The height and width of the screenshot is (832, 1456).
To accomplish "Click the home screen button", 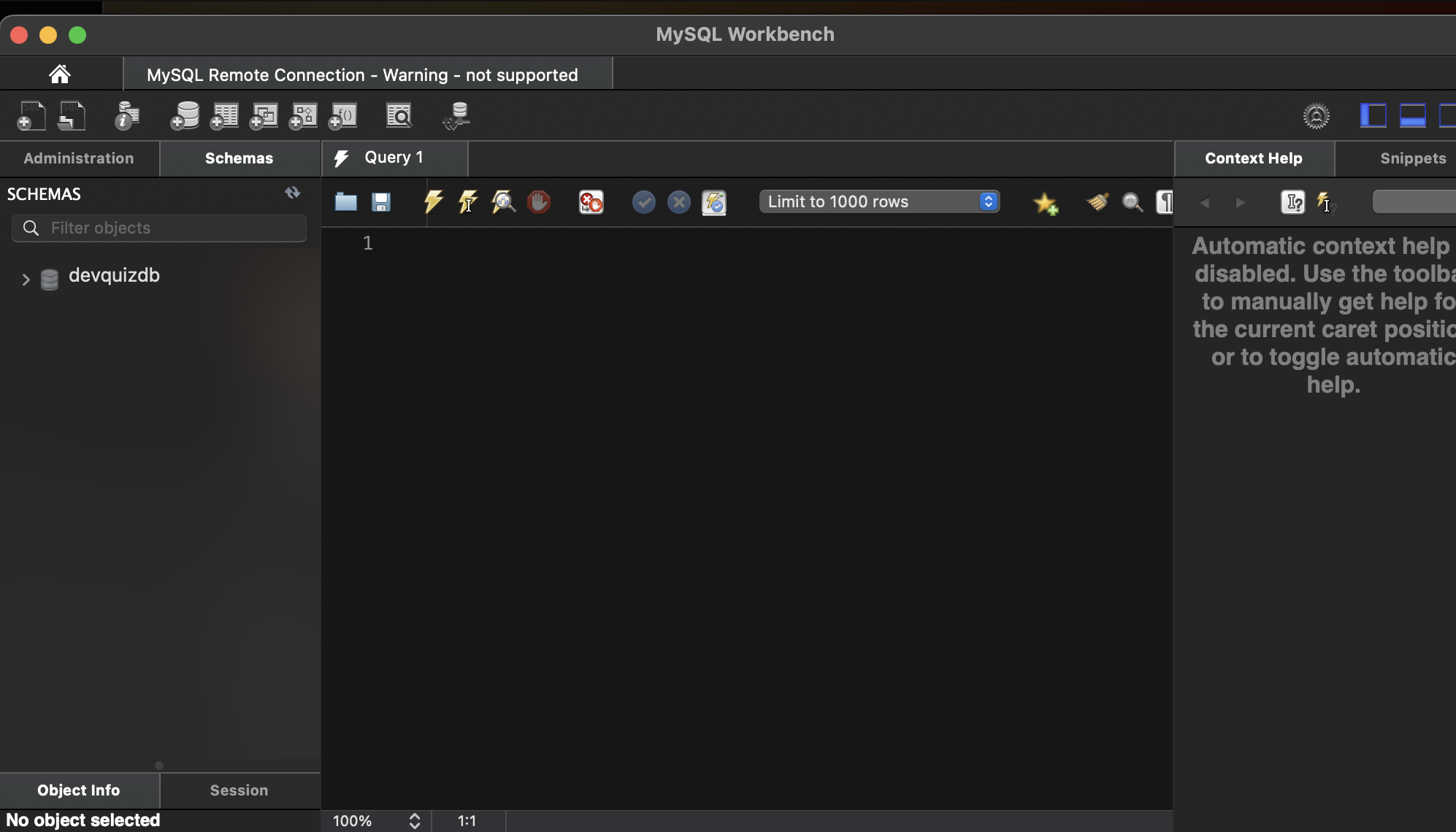I will 60,74.
